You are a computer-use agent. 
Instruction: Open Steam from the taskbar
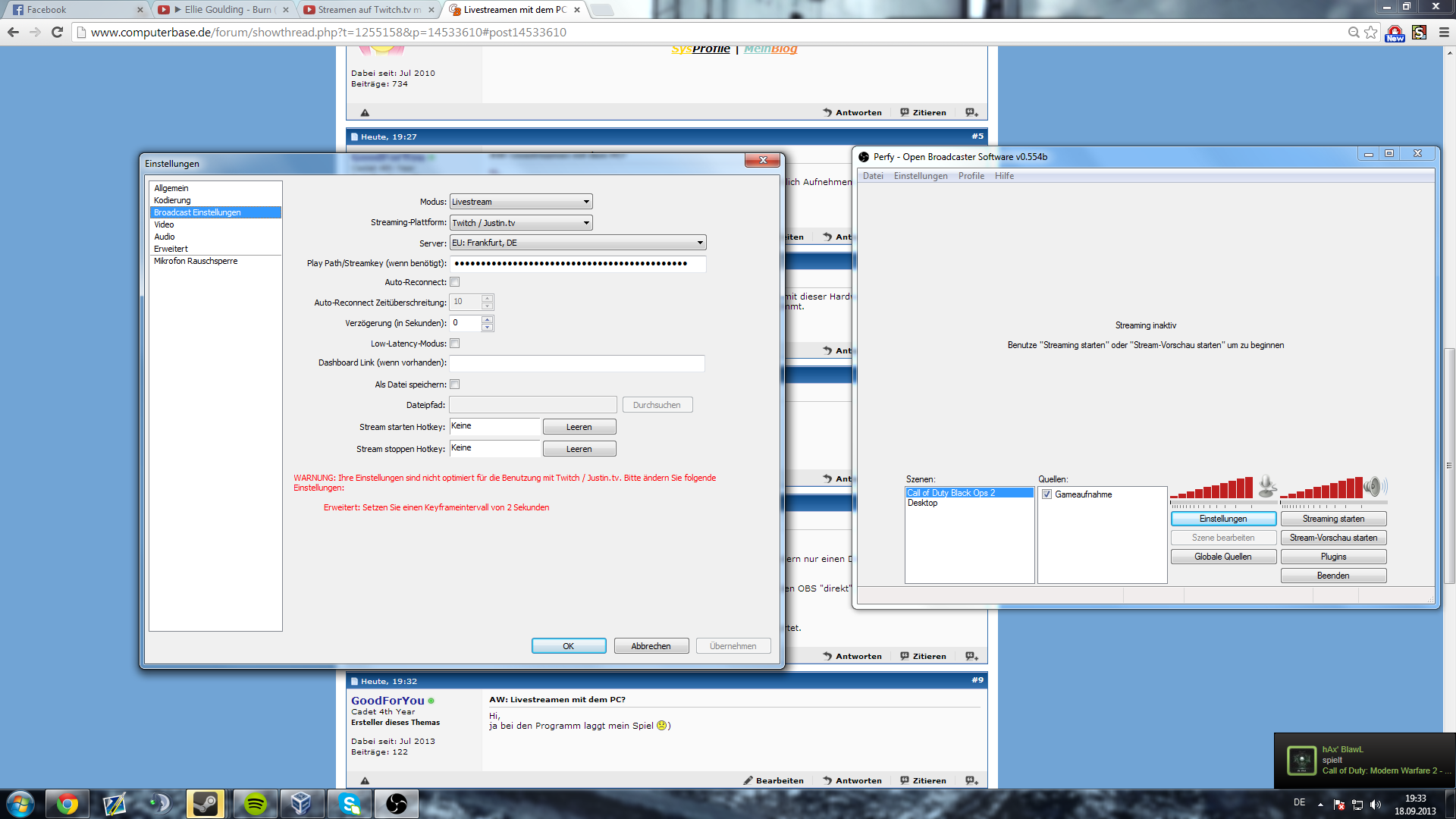click(206, 804)
